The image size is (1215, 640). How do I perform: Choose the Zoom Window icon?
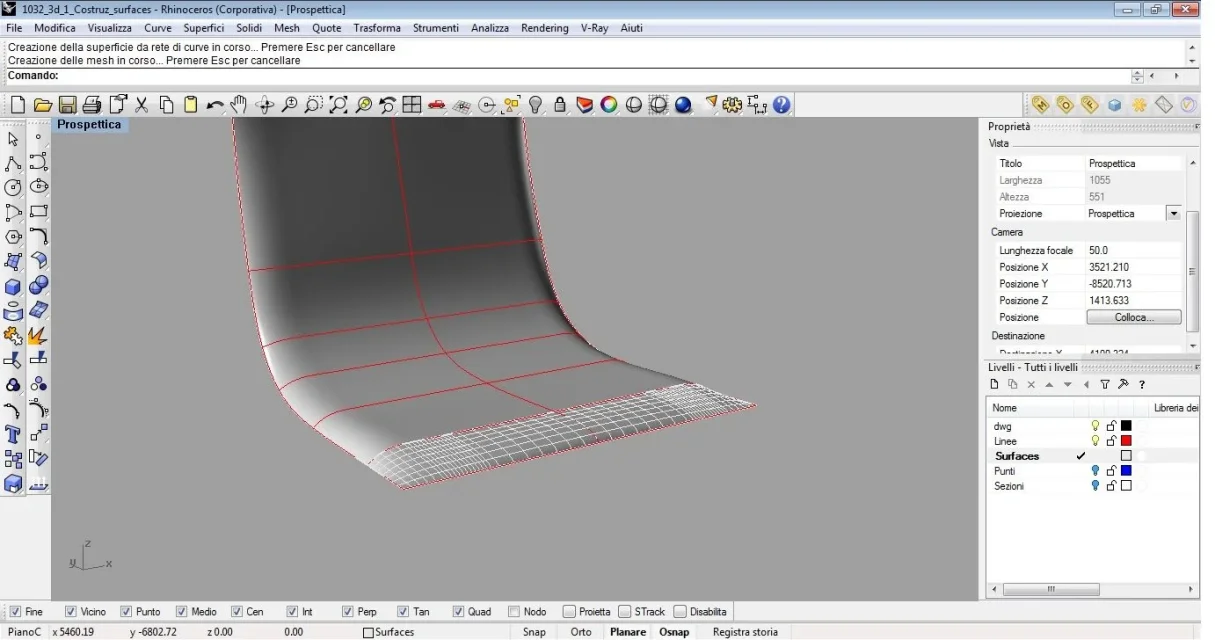point(314,105)
